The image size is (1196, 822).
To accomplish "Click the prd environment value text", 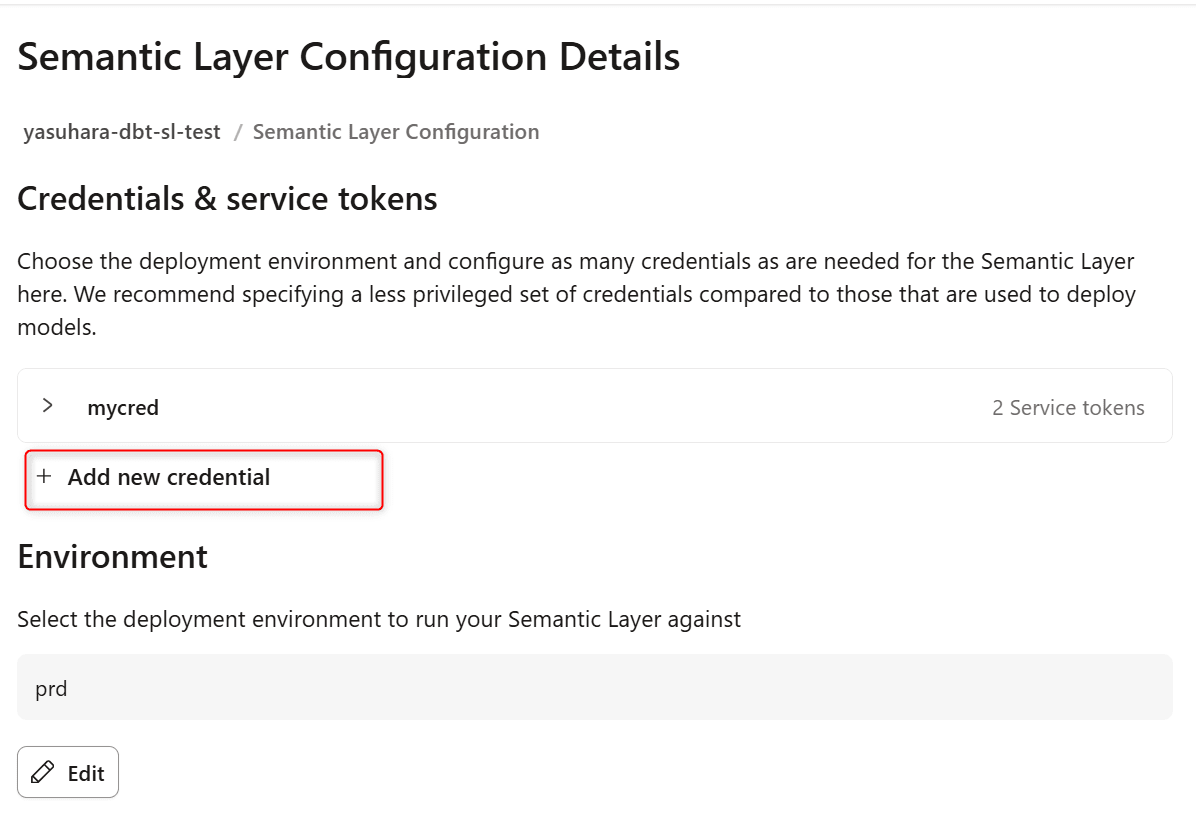I will click(x=51, y=688).
